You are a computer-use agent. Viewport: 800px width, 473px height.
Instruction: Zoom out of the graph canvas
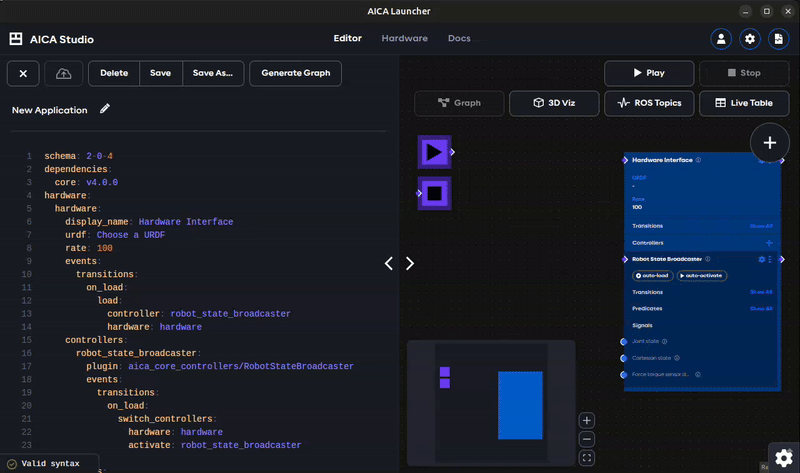pyautogui.click(x=587, y=439)
